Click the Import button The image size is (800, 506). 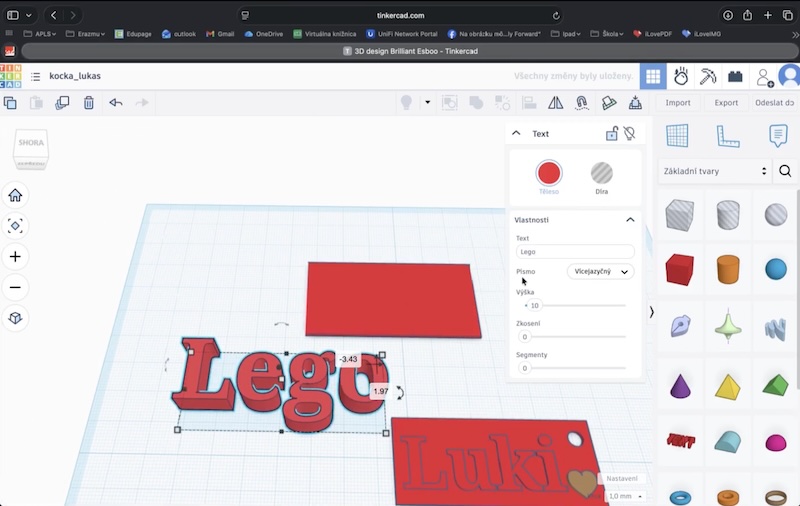(678, 103)
